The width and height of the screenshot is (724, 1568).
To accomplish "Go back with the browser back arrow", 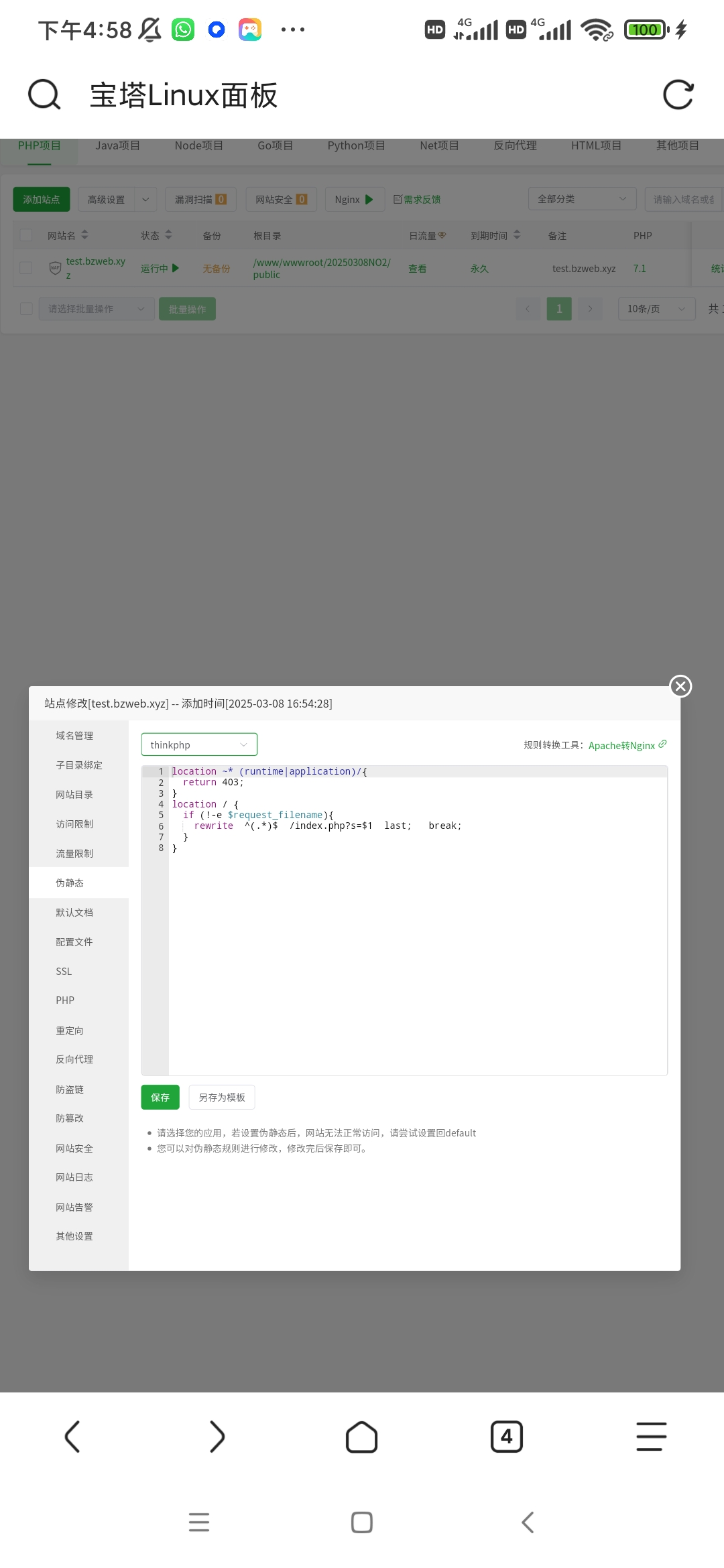I will 72,1437.
